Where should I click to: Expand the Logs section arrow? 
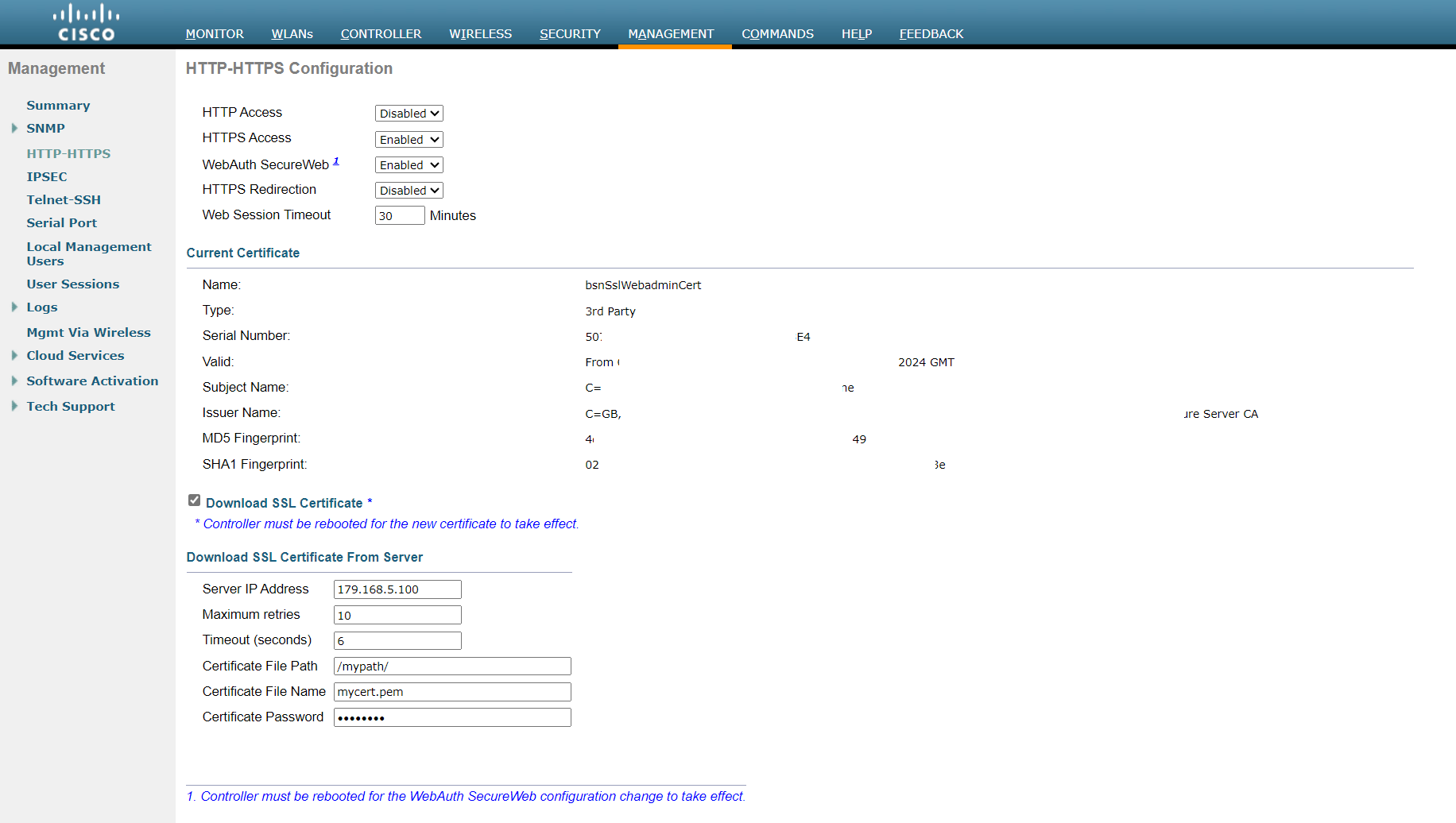click(14, 307)
